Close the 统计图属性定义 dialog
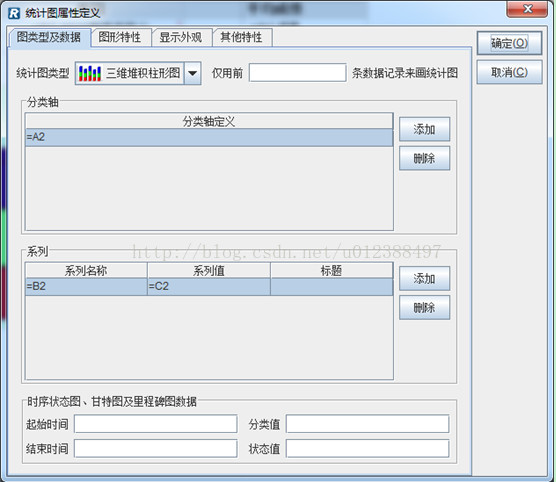The width and height of the screenshot is (556, 482). coord(527,9)
